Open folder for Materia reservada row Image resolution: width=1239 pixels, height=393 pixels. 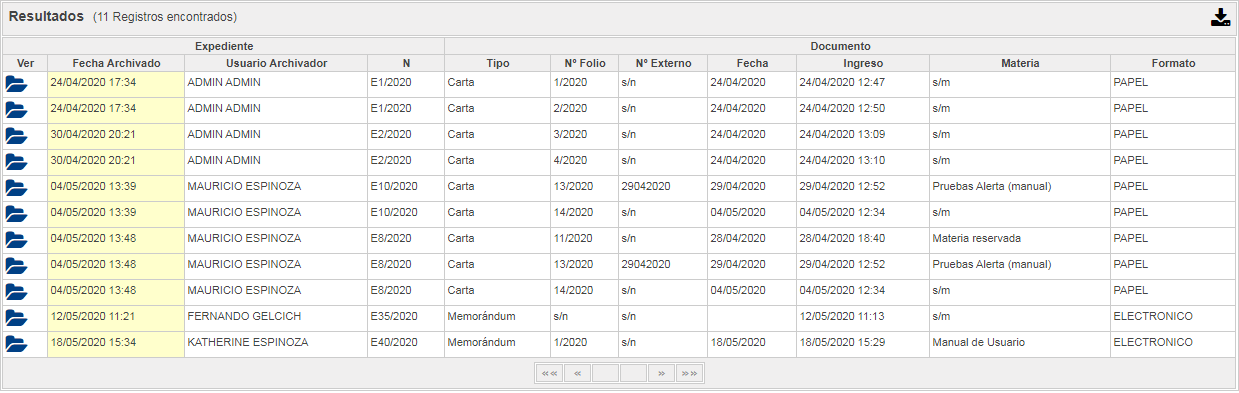16,240
